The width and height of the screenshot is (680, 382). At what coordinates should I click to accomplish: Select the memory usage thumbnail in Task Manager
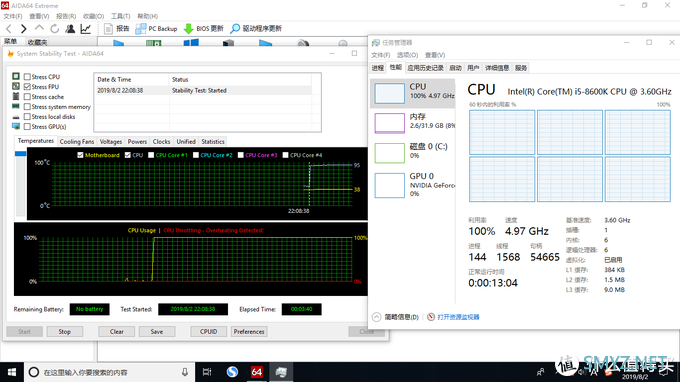pos(389,123)
